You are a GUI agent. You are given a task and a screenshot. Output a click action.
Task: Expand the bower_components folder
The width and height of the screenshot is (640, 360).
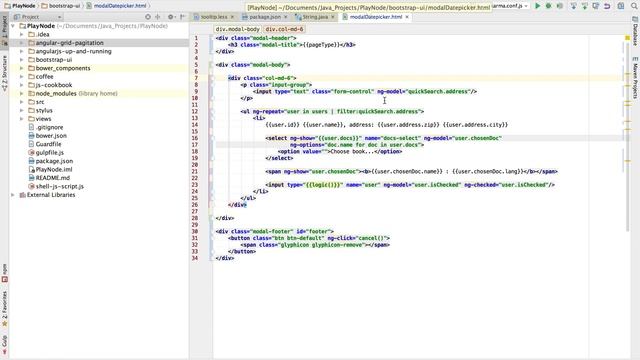point(22,68)
